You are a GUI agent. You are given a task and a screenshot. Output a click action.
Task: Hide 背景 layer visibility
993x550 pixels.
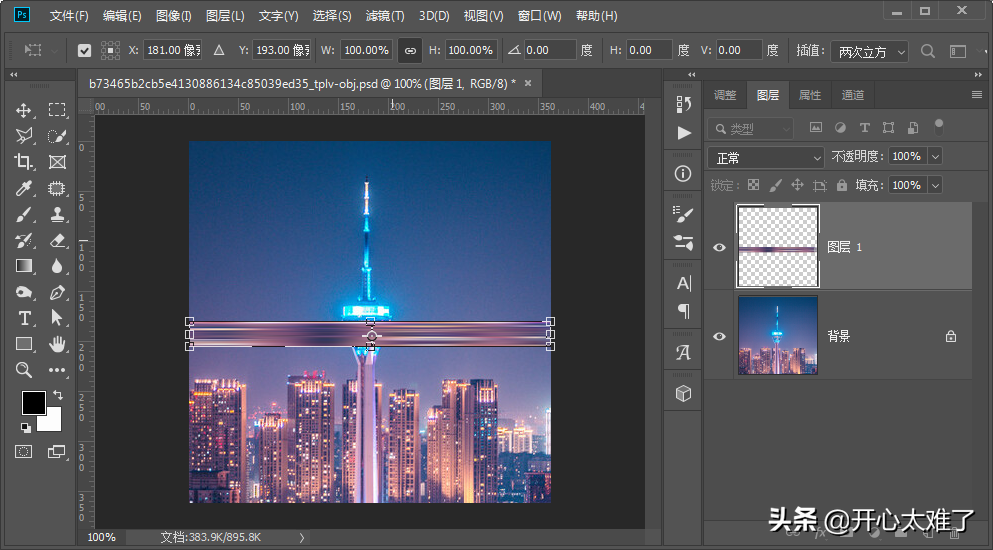(x=719, y=336)
